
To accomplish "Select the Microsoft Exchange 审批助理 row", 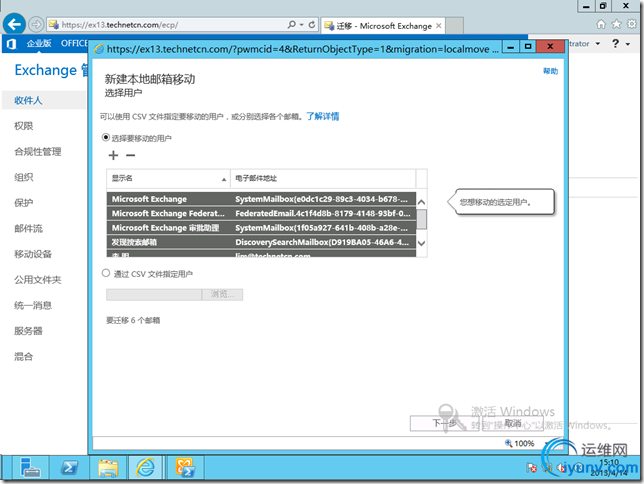I will coord(261,228).
